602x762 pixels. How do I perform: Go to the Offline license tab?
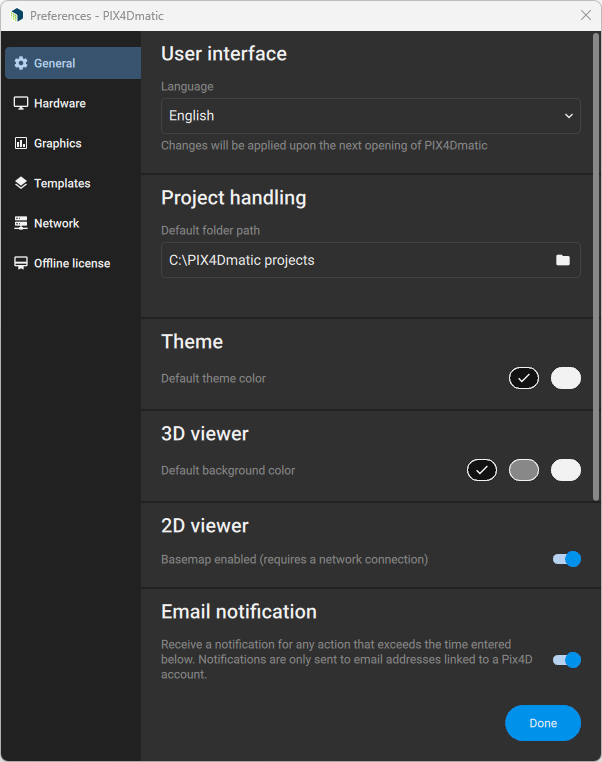[73, 263]
